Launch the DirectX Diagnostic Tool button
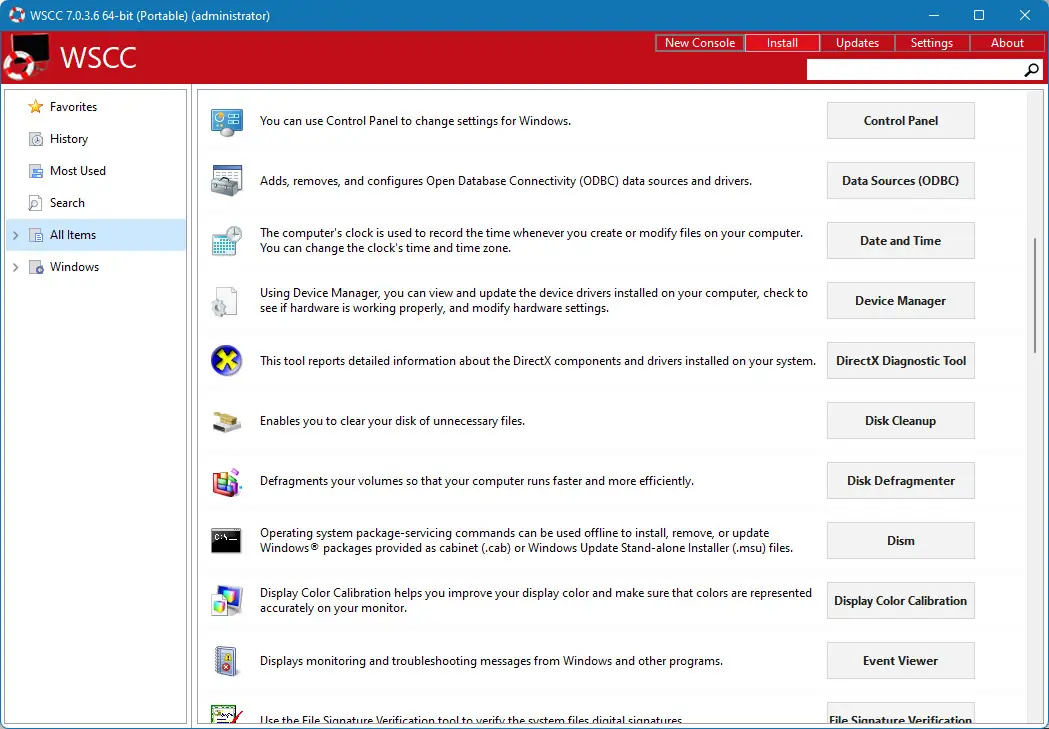 [900, 360]
